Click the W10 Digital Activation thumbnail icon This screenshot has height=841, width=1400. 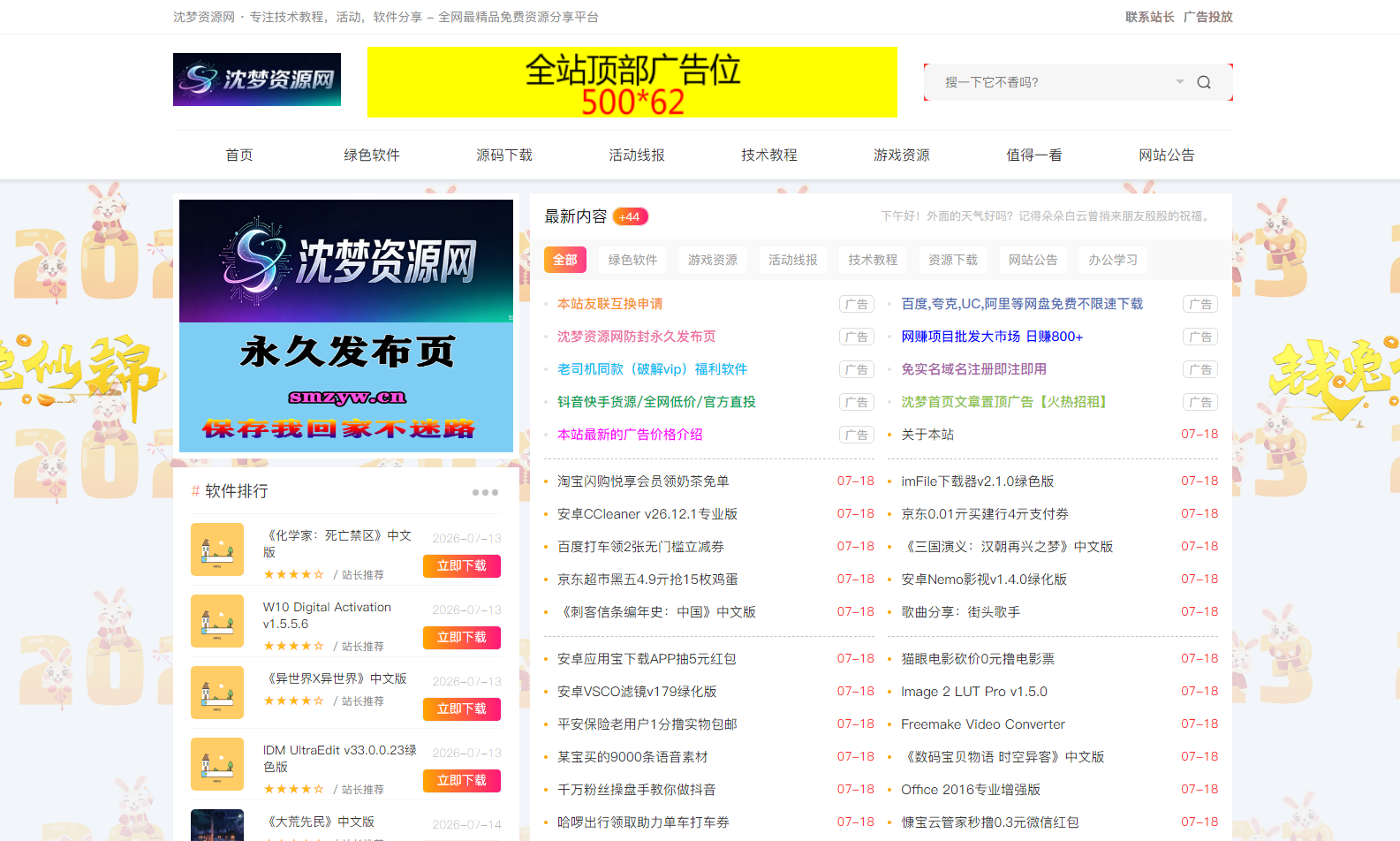tap(217, 621)
